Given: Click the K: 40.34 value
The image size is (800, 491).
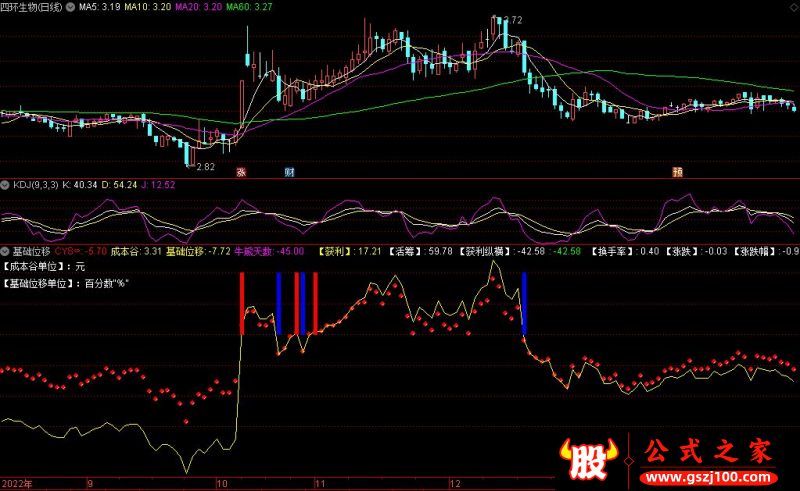Looking at the screenshot, I should point(80,185).
